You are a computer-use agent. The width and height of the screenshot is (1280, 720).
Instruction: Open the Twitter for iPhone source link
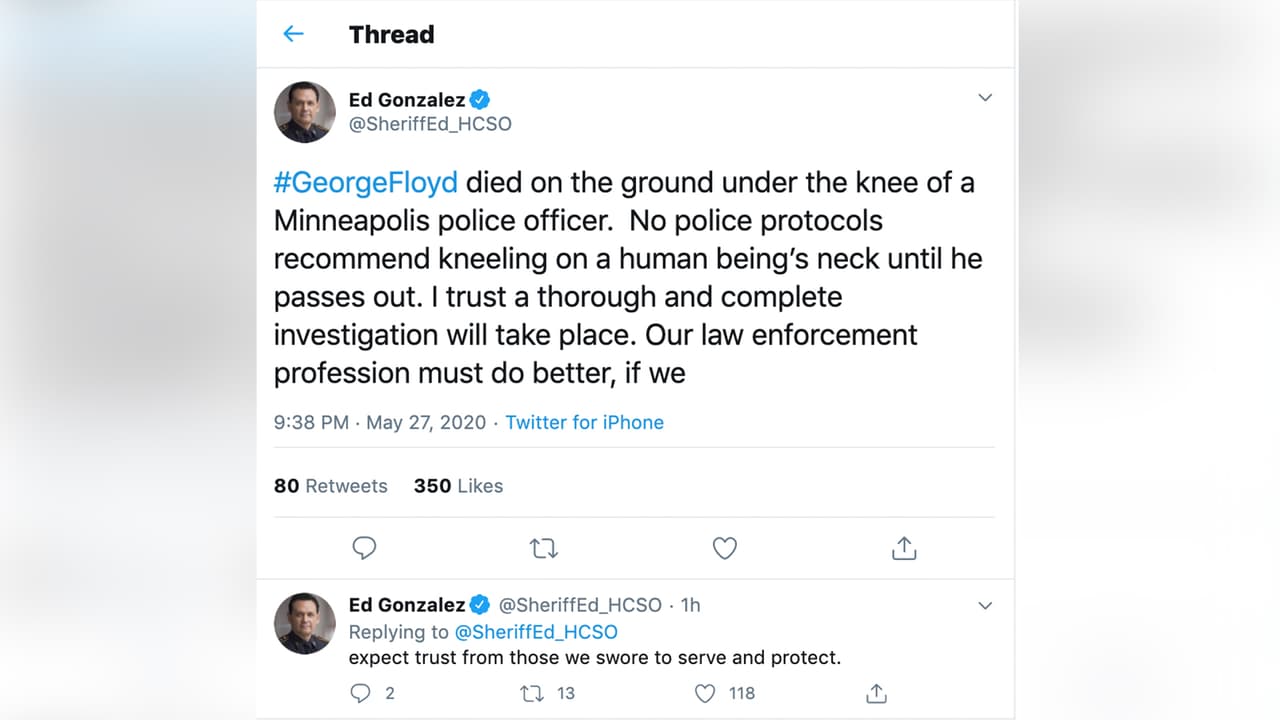(584, 422)
